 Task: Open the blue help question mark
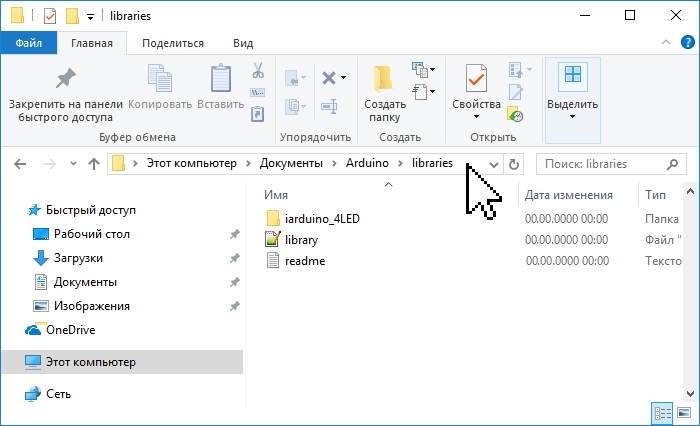click(688, 42)
